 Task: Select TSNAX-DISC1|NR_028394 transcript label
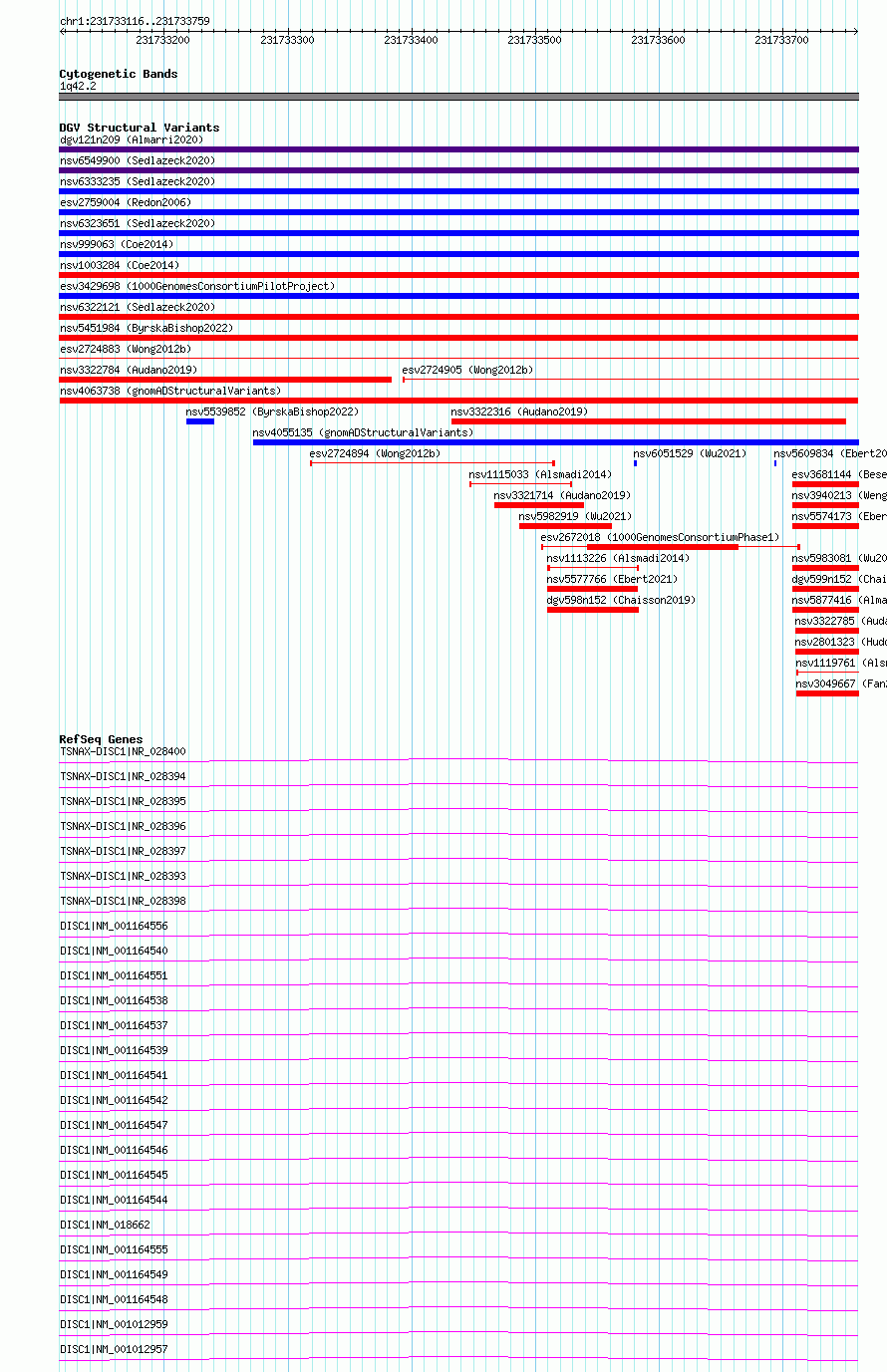(x=123, y=776)
